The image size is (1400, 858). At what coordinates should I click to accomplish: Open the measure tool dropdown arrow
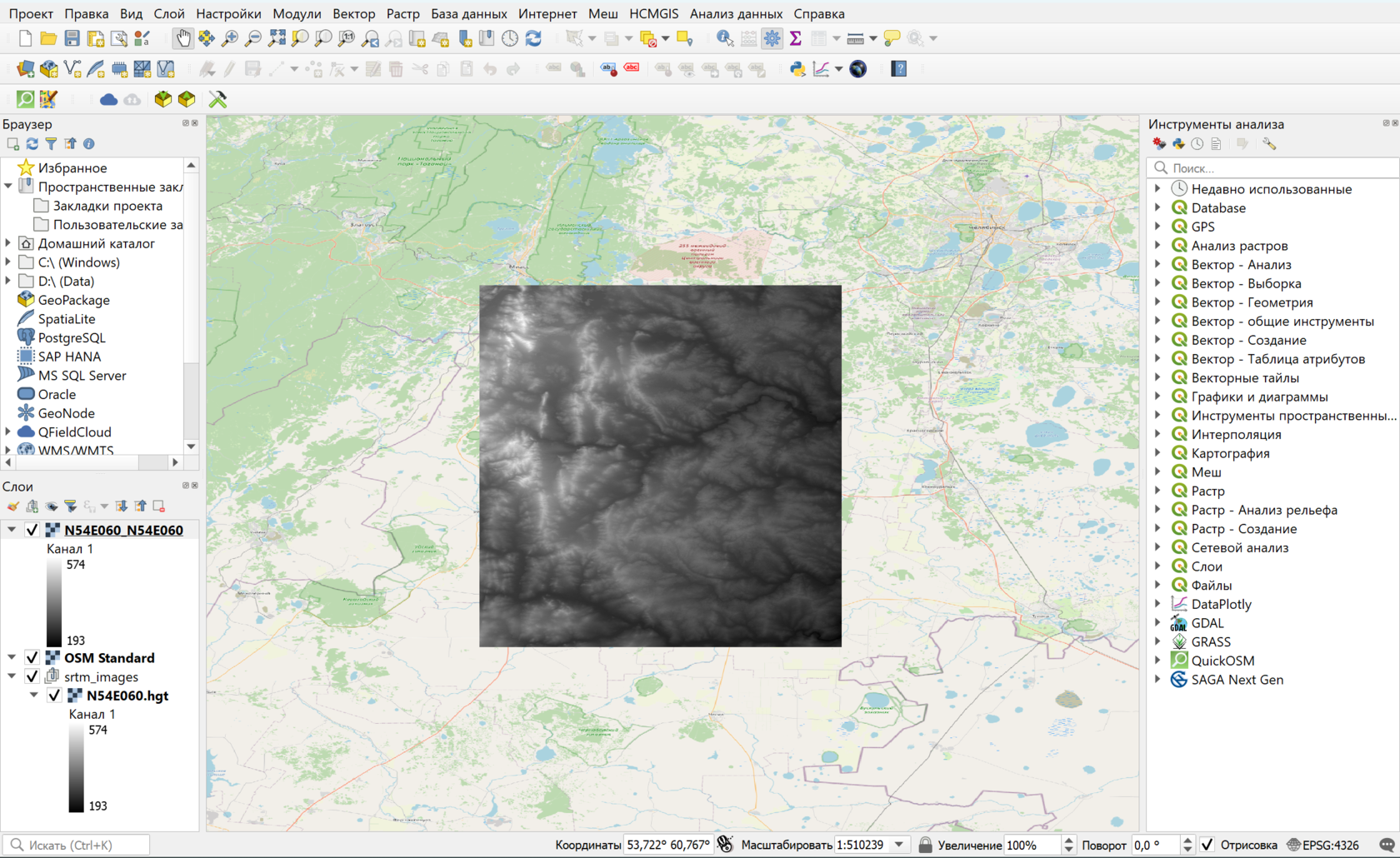point(872,38)
